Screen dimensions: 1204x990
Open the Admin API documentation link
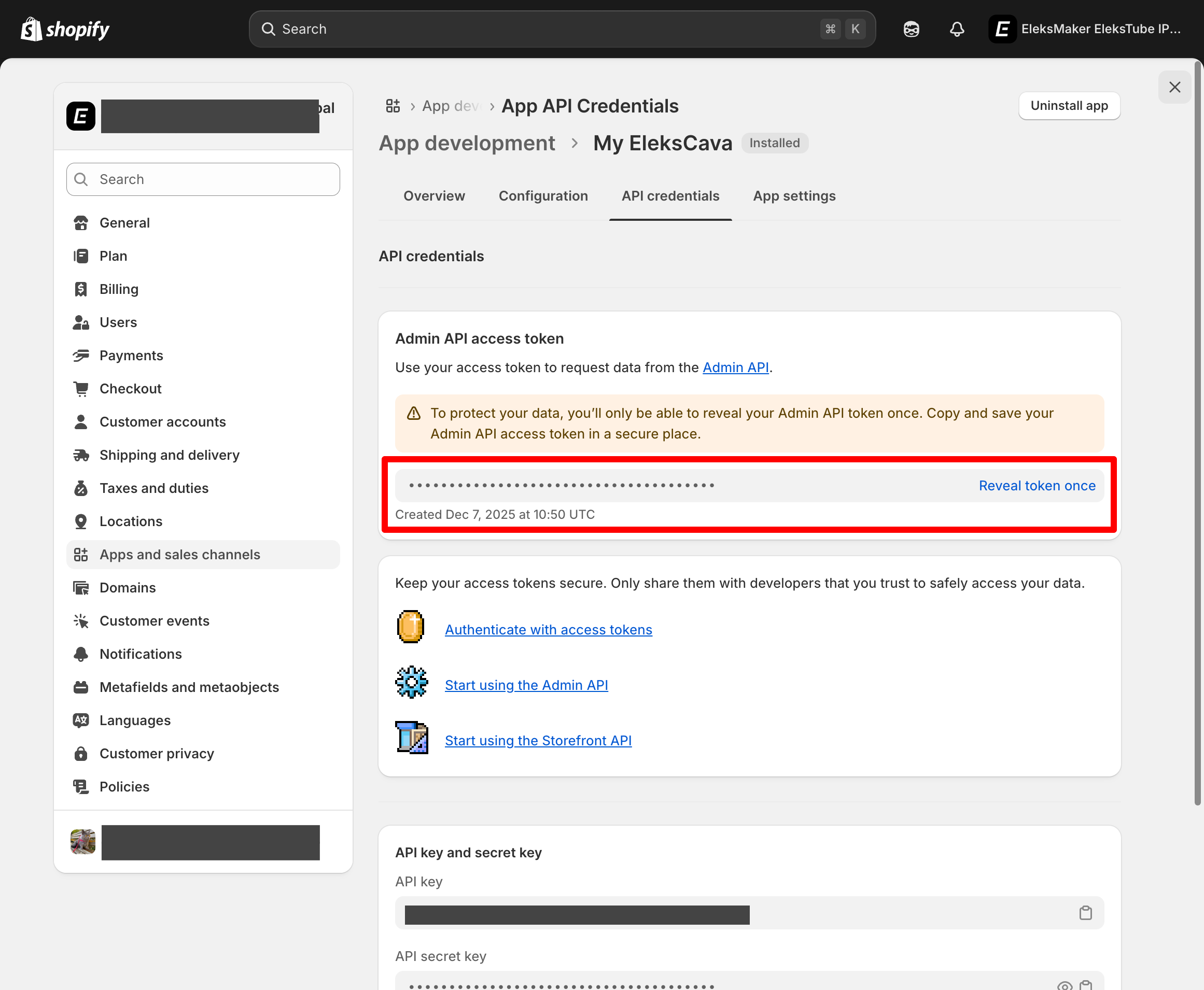pyautogui.click(x=735, y=367)
